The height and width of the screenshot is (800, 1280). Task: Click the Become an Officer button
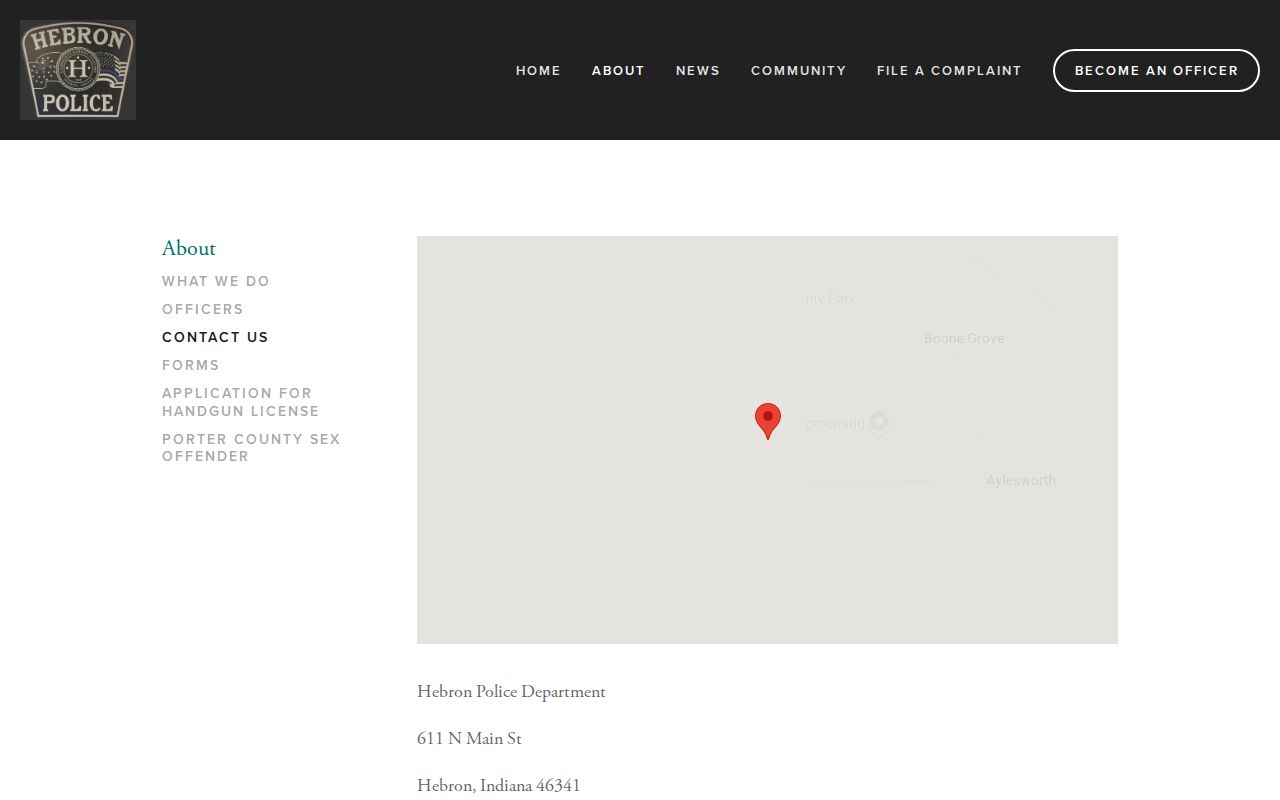[1156, 70]
